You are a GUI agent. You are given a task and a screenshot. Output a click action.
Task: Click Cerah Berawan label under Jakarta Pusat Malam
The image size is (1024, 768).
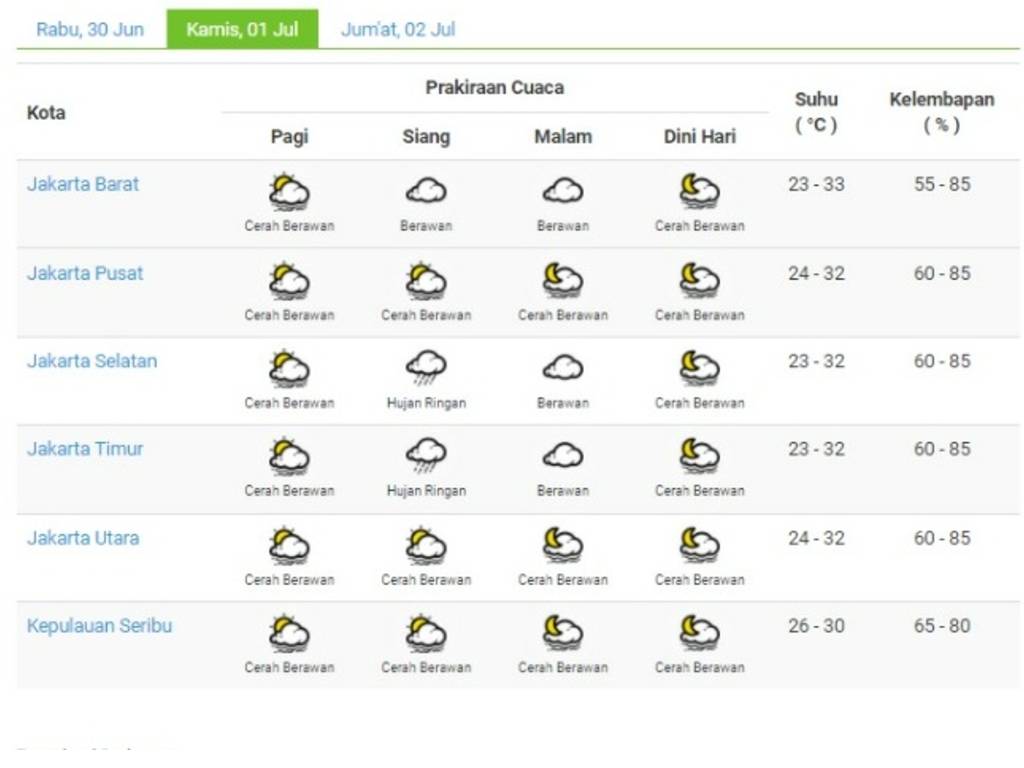point(563,315)
